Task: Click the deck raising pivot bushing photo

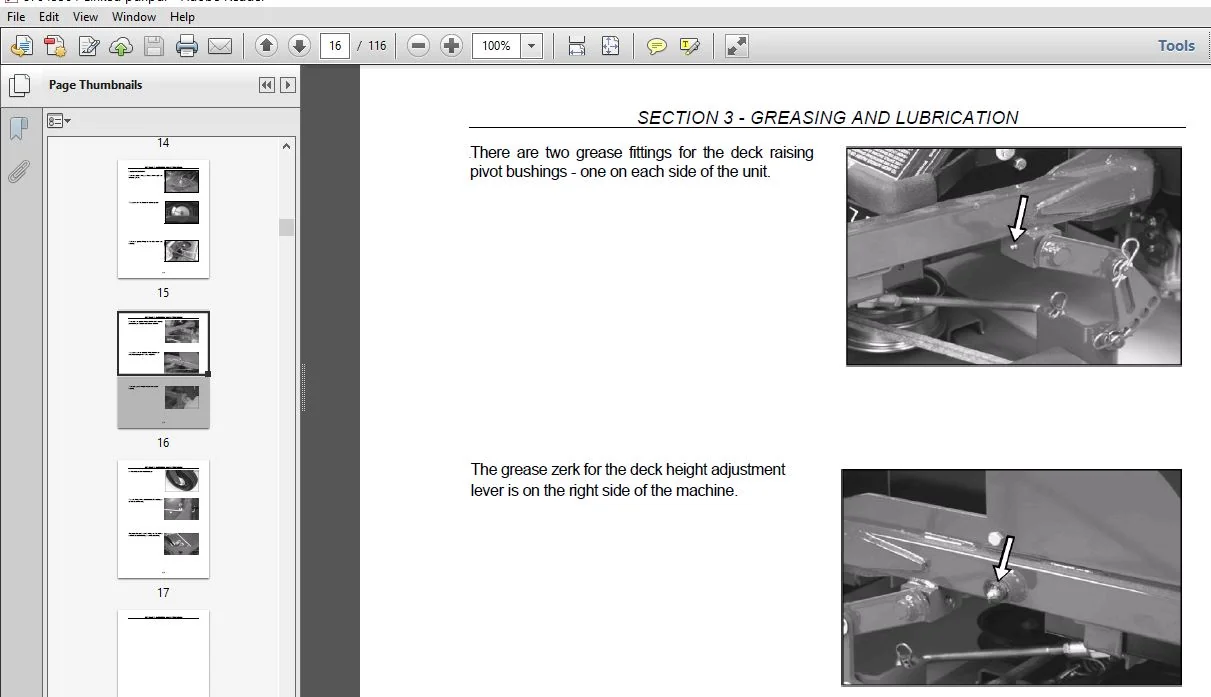Action: 1014,256
